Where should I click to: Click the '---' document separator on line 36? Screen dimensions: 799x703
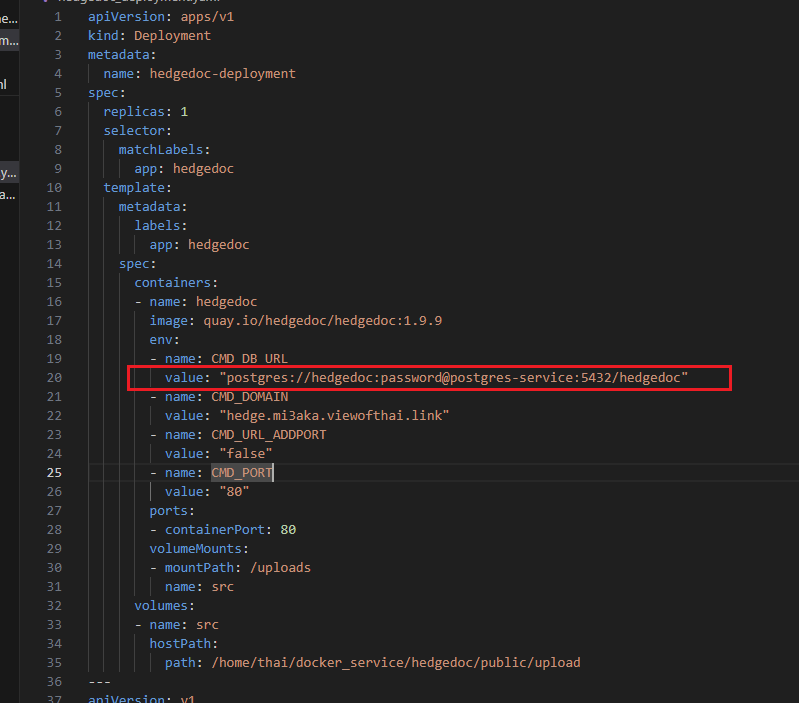pos(99,682)
